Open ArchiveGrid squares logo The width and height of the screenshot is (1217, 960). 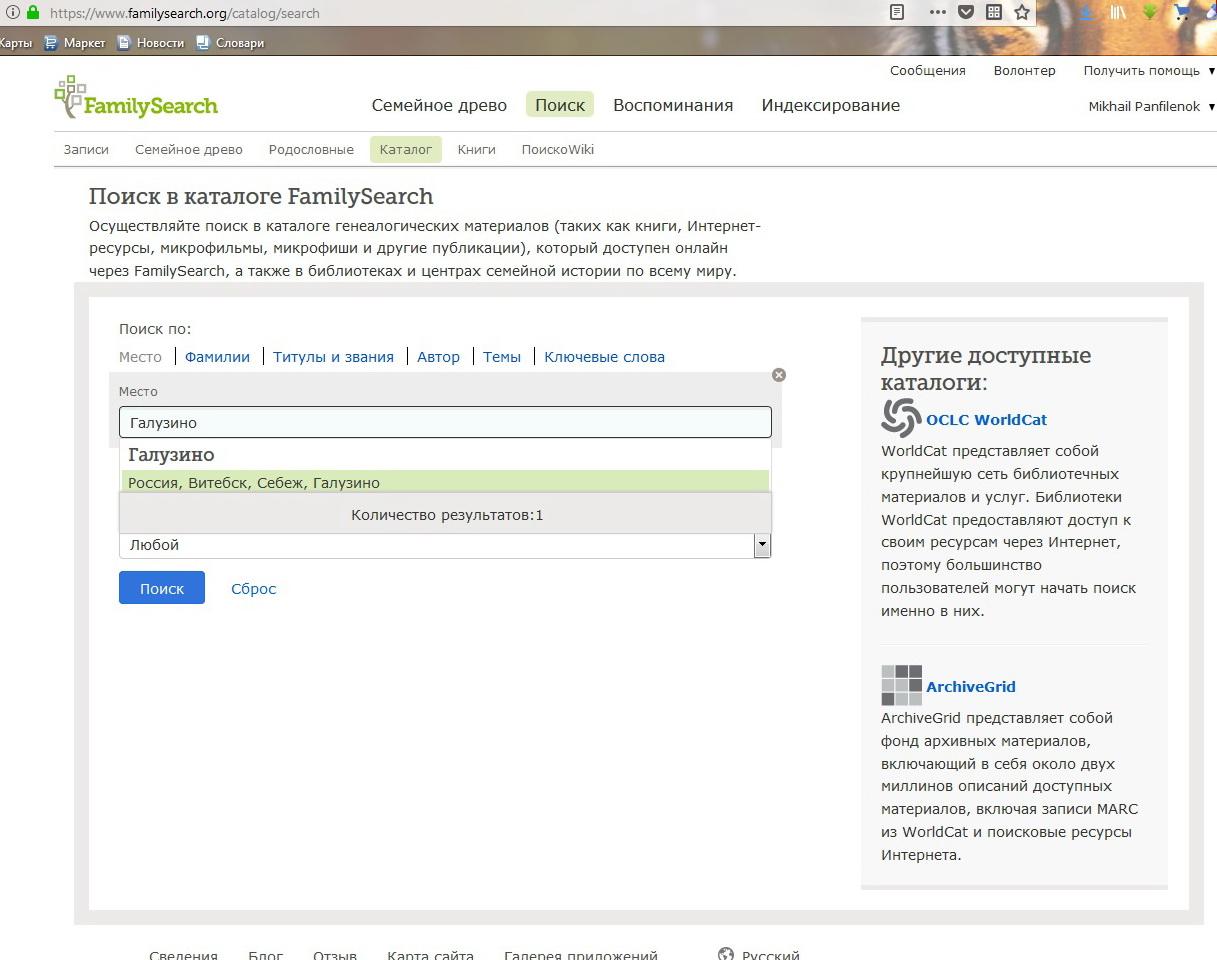click(901, 685)
